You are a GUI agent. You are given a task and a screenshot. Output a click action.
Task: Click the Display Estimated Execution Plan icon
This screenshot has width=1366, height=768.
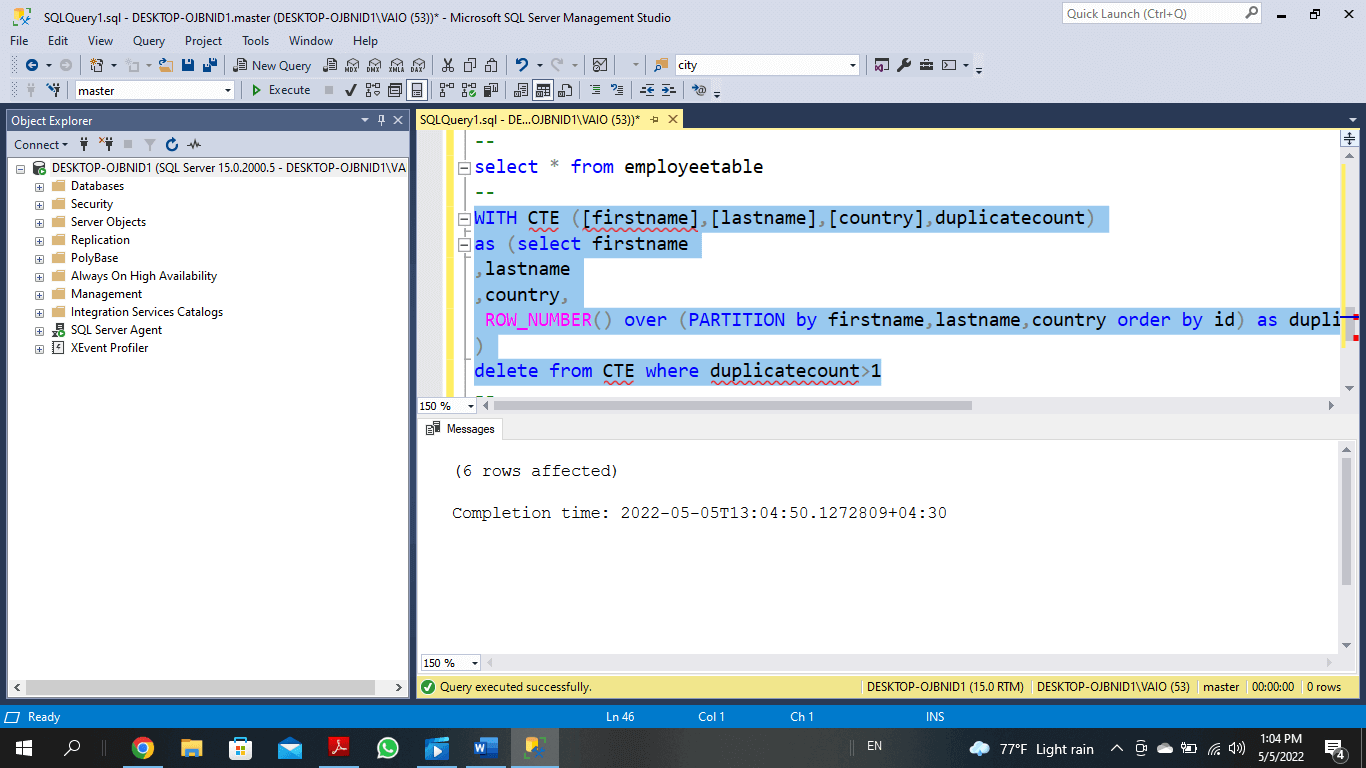373,90
